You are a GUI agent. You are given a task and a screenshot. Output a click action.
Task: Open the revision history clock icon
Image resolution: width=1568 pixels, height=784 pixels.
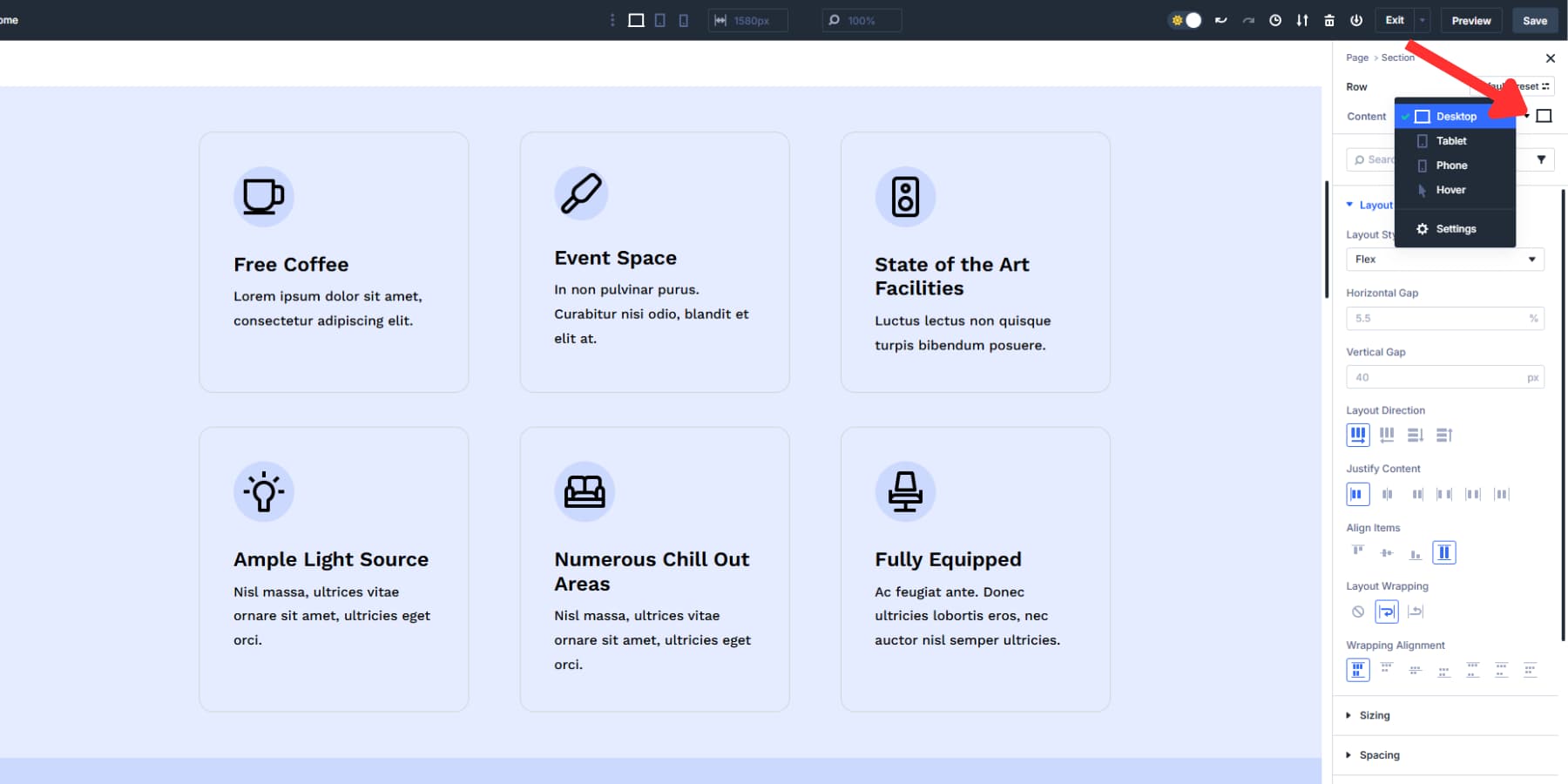1275,20
